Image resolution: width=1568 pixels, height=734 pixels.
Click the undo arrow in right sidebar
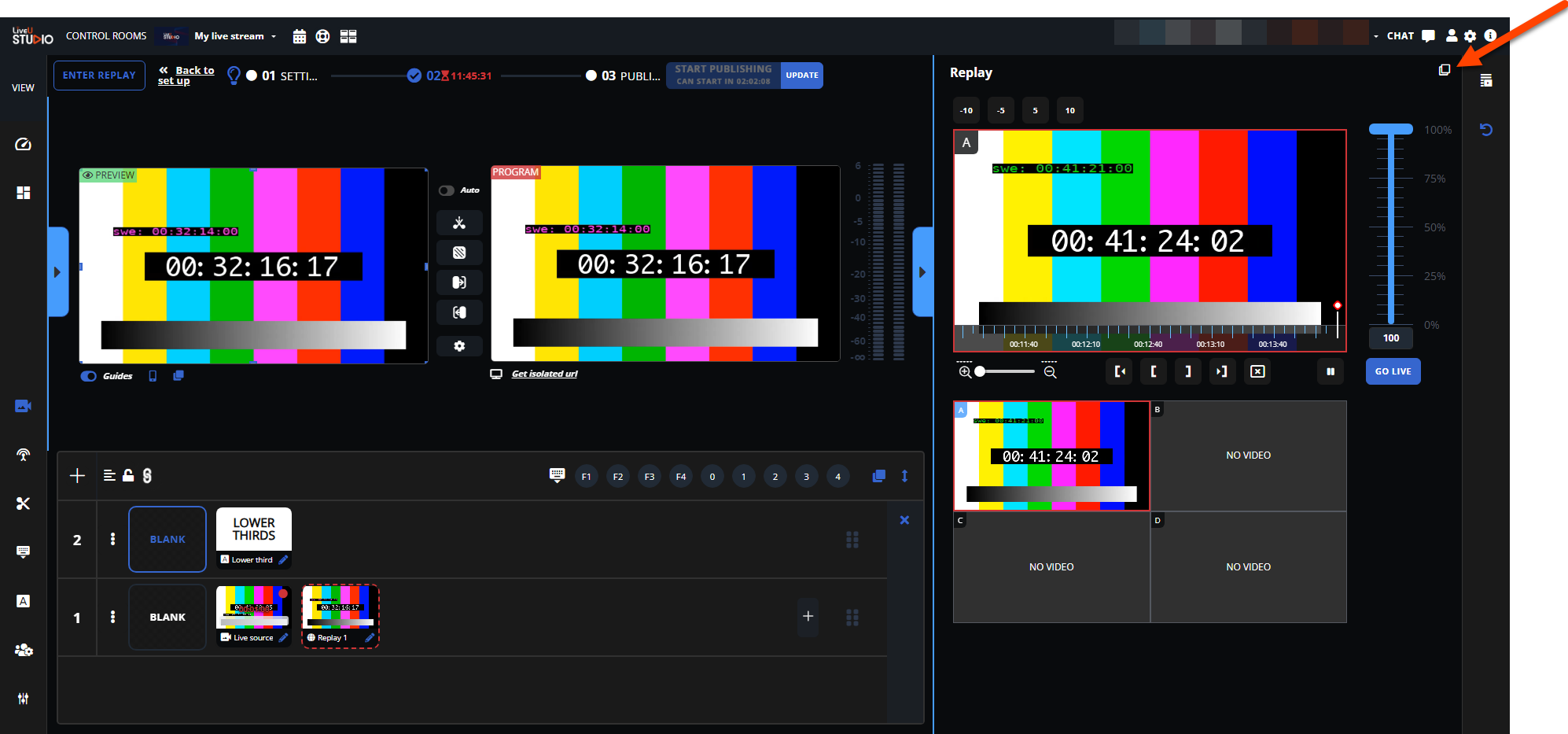[1485, 130]
